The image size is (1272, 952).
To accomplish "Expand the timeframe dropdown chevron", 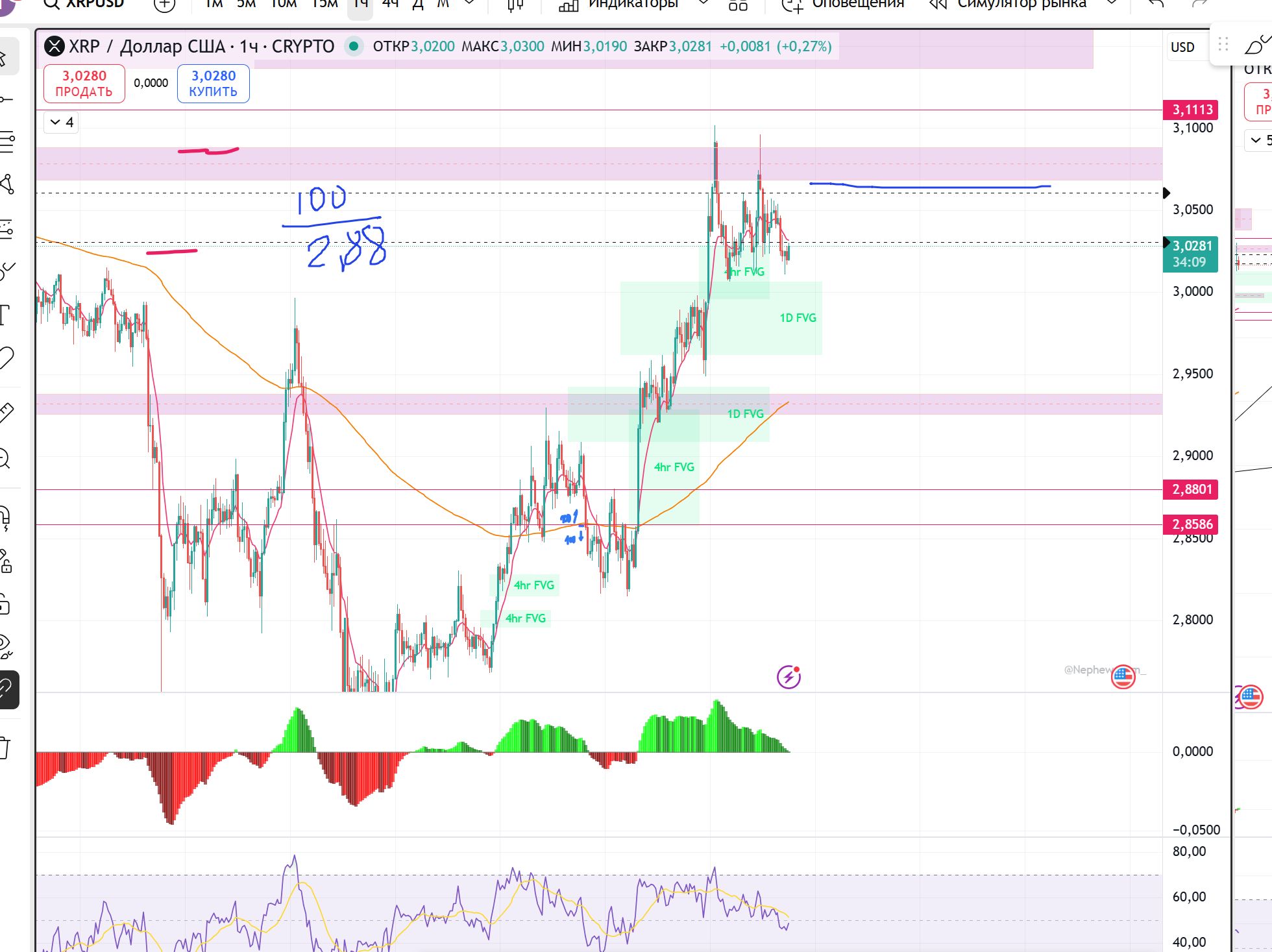I will pos(470,4).
